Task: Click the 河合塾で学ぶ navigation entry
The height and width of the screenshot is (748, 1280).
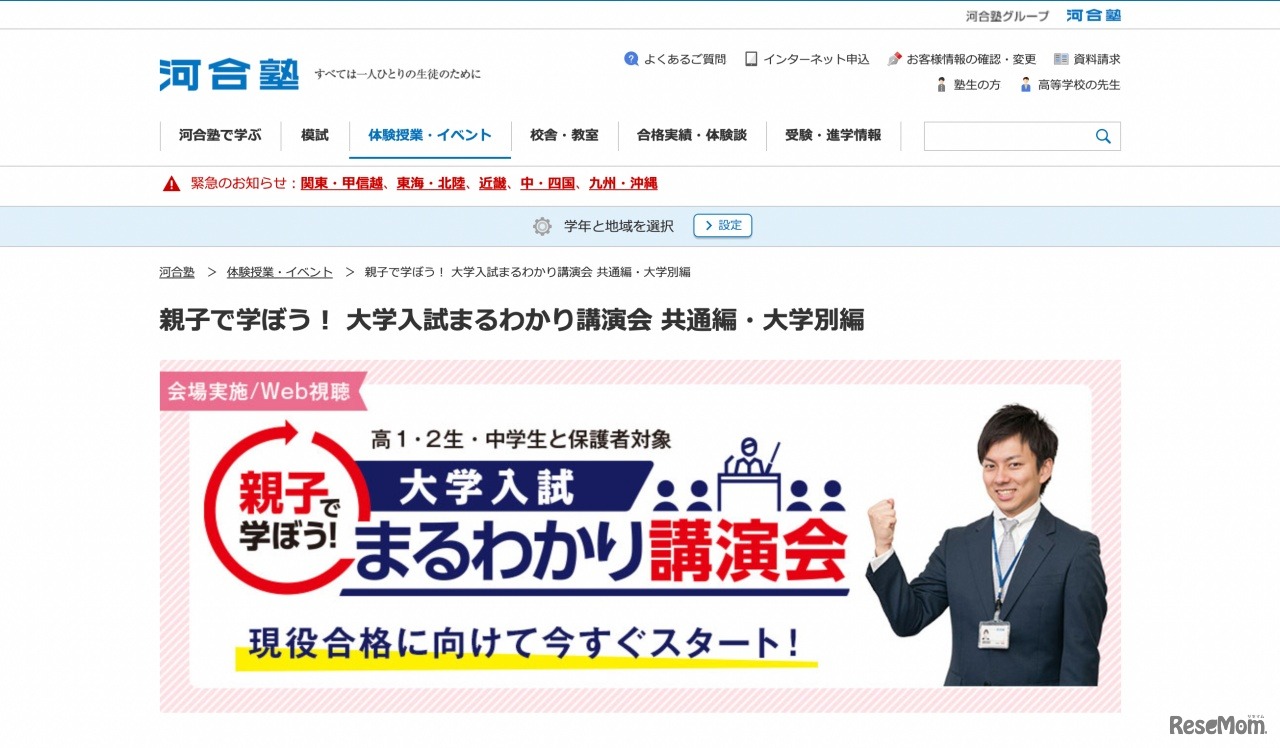Action: coord(221,136)
